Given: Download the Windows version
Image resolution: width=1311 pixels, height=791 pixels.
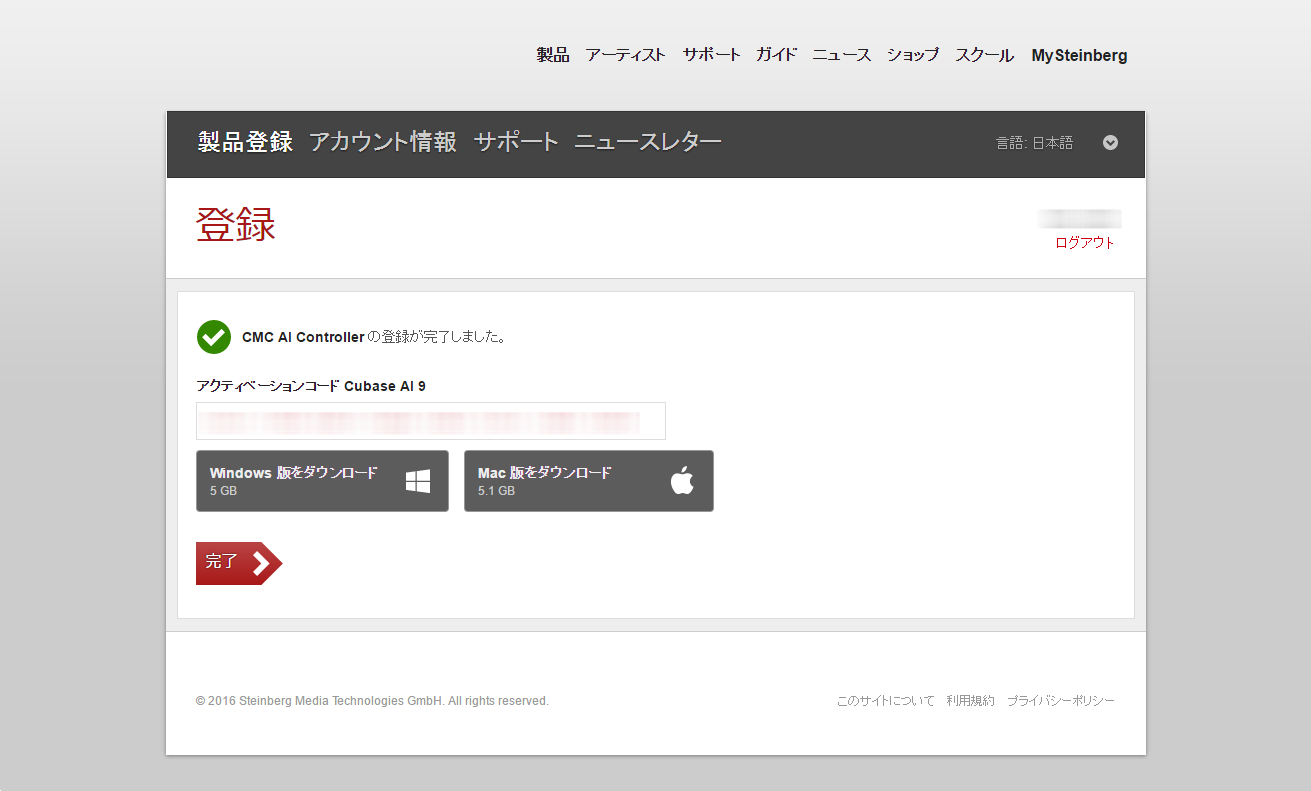Looking at the screenshot, I should click(x=322, y=481).
